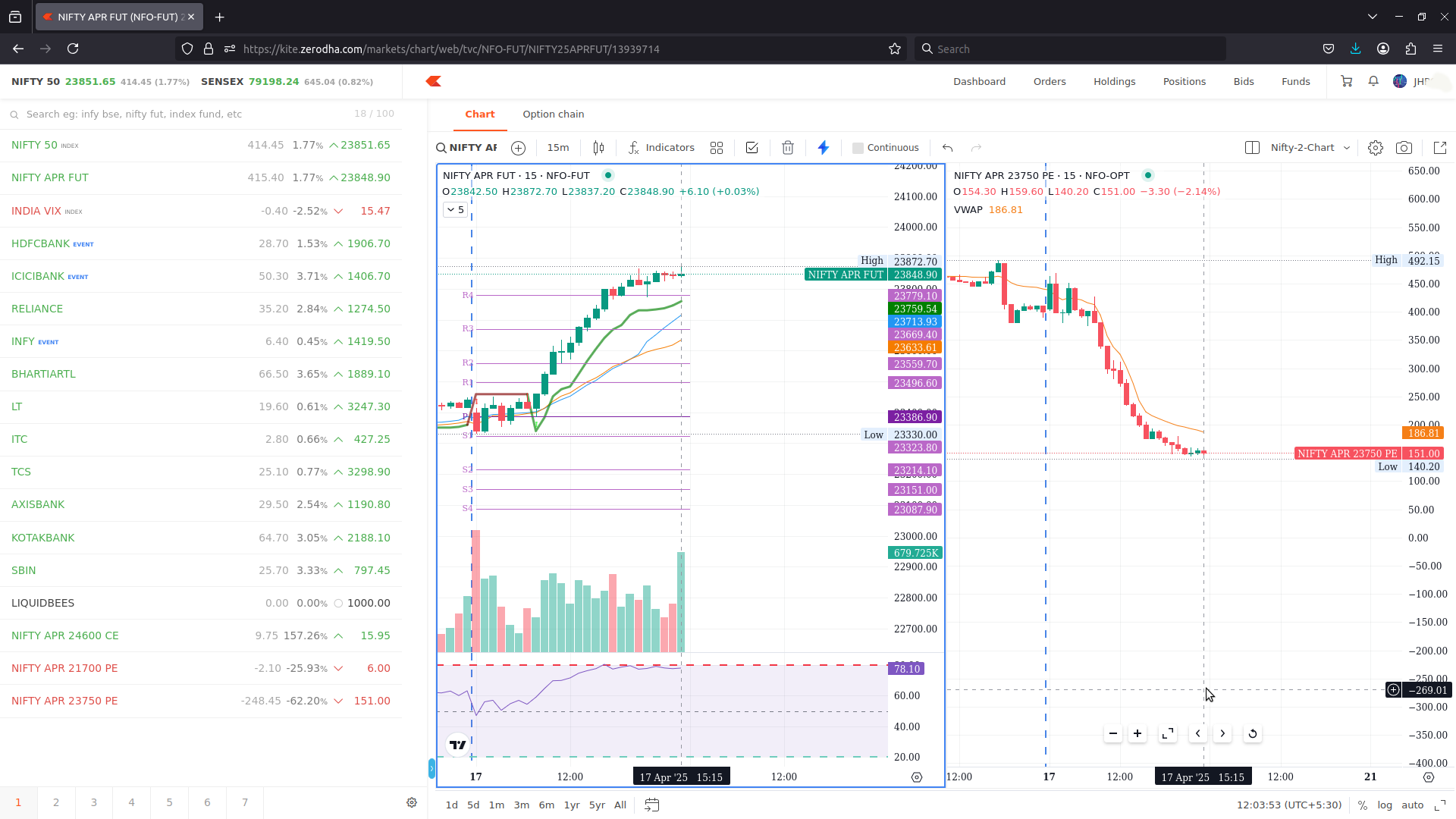Open the candlestick chart style selector
This screenshot has height=819, width=1456.
point(598,148)
